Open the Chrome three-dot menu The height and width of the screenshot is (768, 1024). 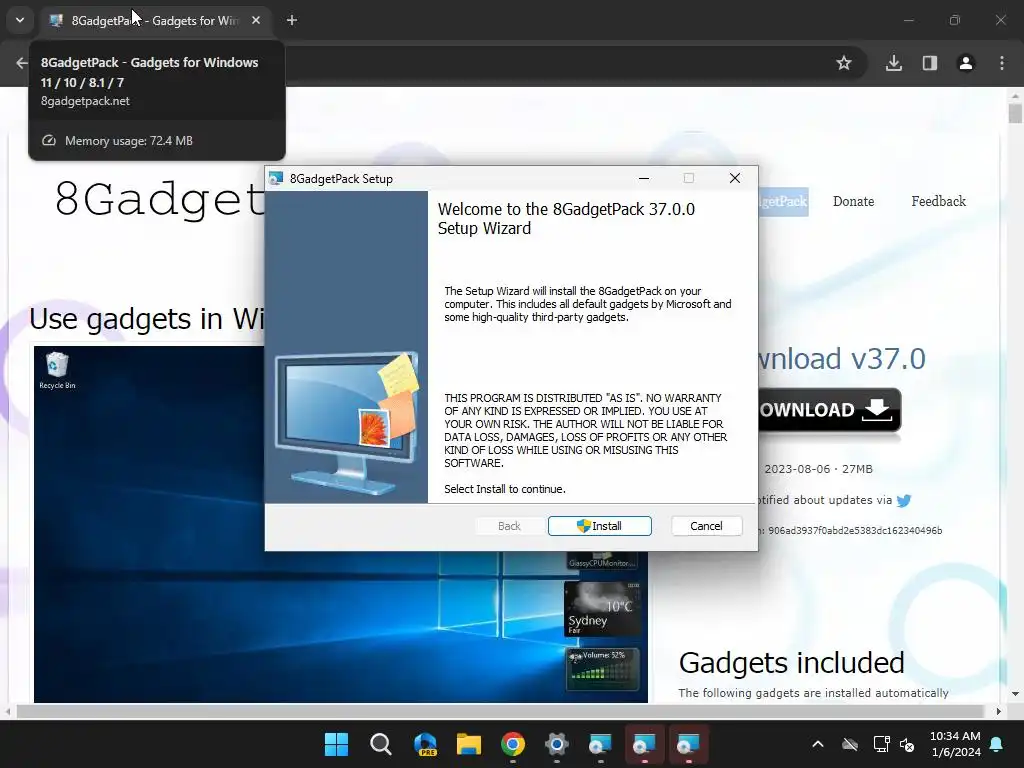1002,63
